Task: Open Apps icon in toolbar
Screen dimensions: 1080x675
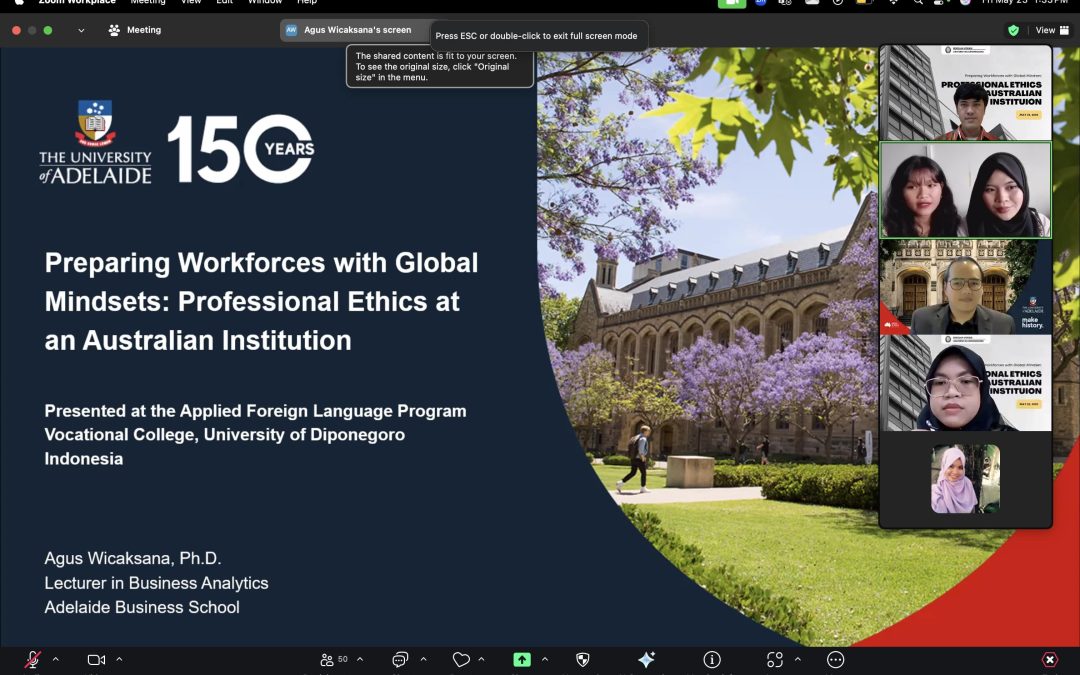Action: (x=775, y=660)
